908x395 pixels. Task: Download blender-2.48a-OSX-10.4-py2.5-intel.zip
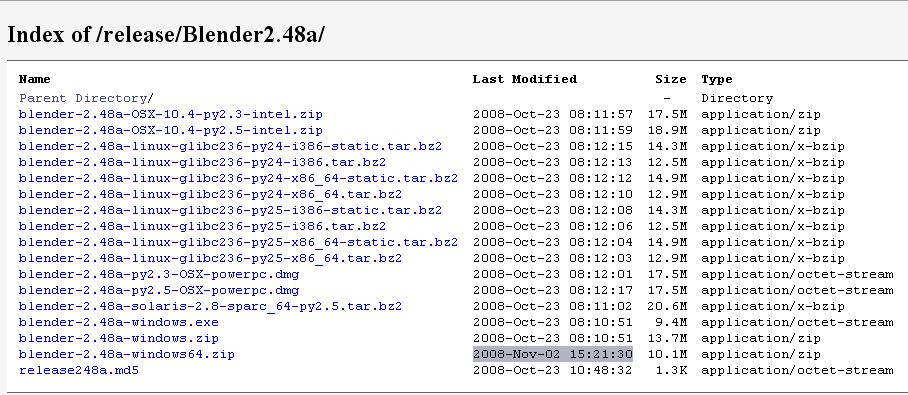(x=171, y=130)
